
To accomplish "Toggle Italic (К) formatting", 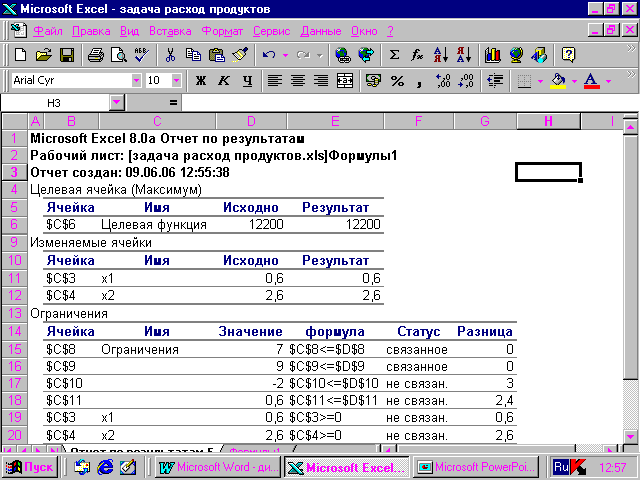I will 222,80.
